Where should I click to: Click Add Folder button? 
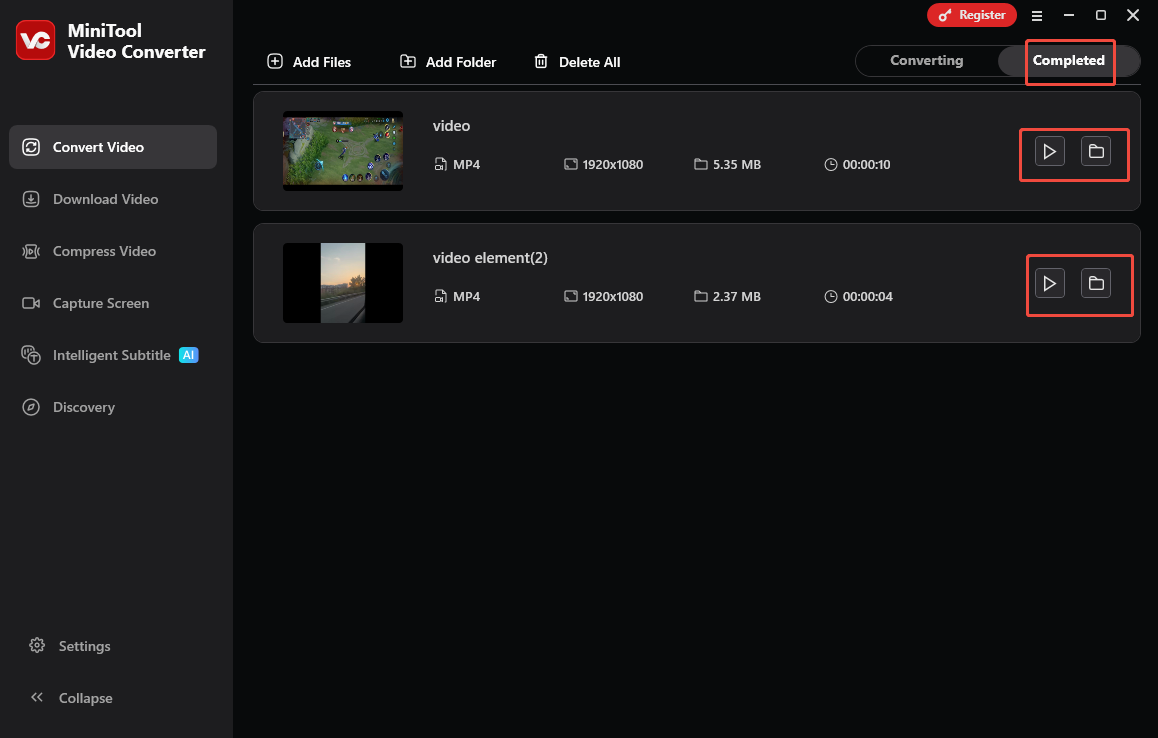pyautogui.click(x=448, y=62)
